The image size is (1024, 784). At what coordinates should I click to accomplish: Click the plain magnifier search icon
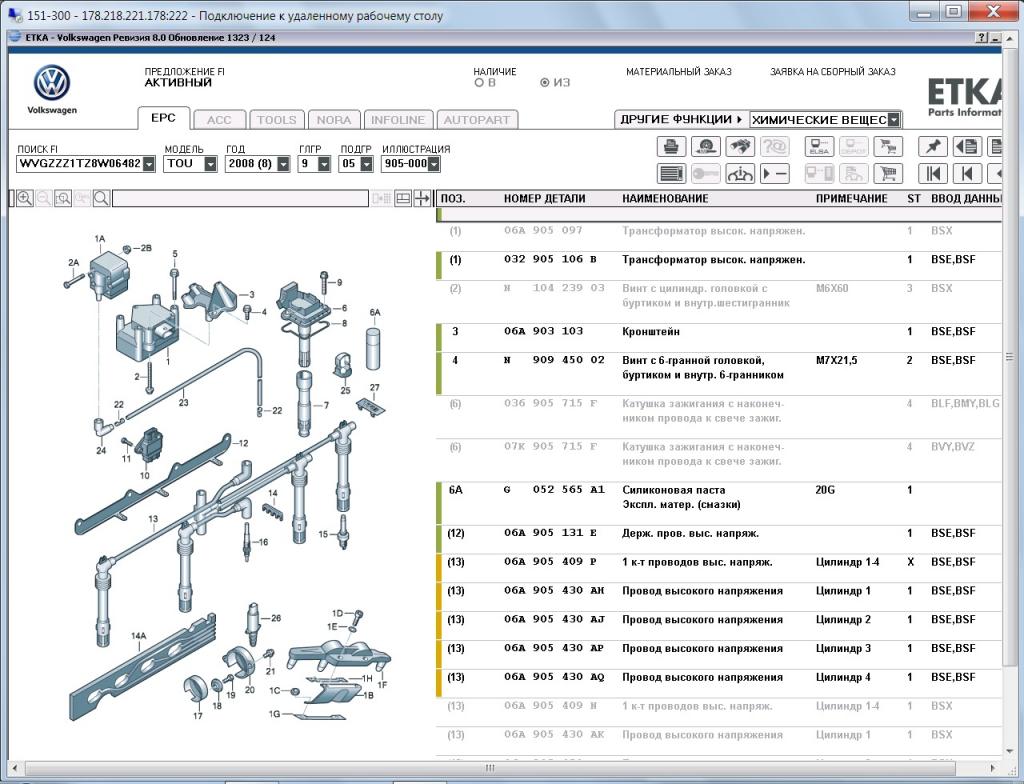coord(101,198)
